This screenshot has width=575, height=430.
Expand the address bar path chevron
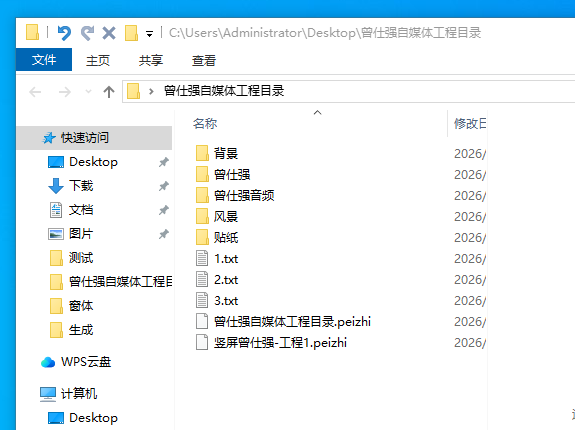point(151,91)
